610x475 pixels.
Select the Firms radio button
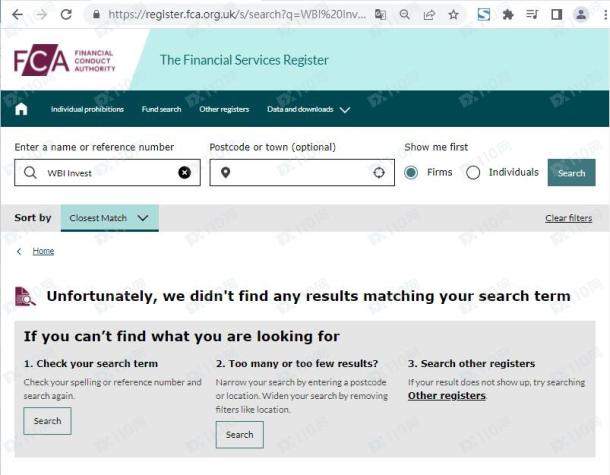point(411,172)
